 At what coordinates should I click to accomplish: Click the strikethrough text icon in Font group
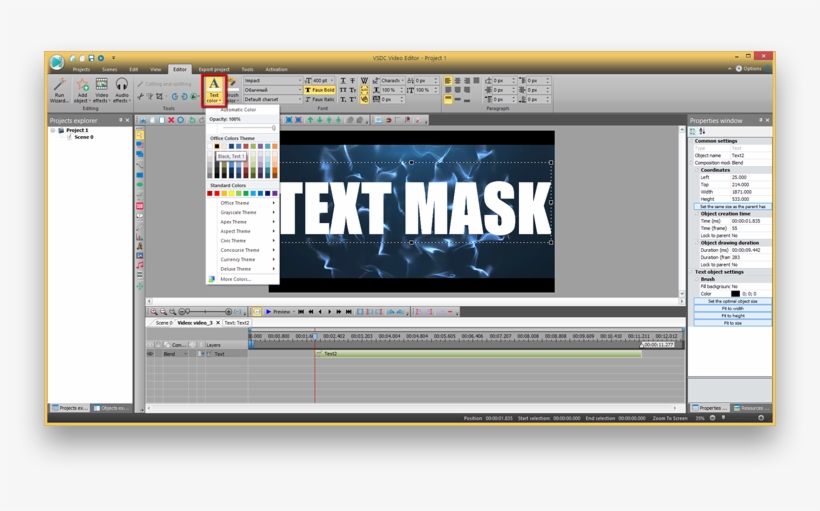pyautogui.click(x=352, y=81)
